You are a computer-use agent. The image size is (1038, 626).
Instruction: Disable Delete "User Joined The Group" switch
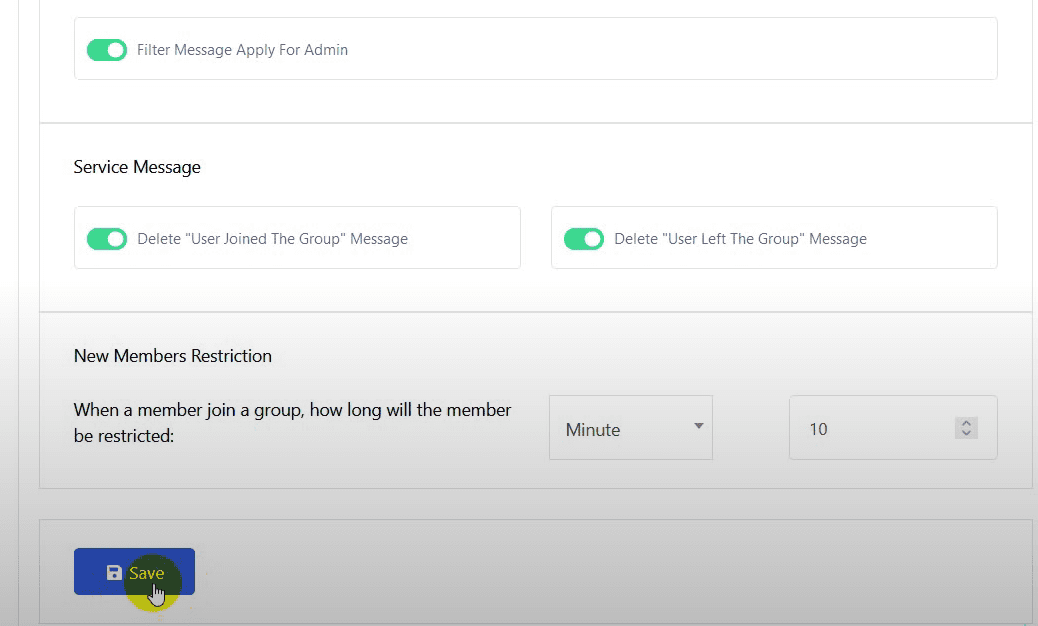pyautogui.click(x=106, y=239)
